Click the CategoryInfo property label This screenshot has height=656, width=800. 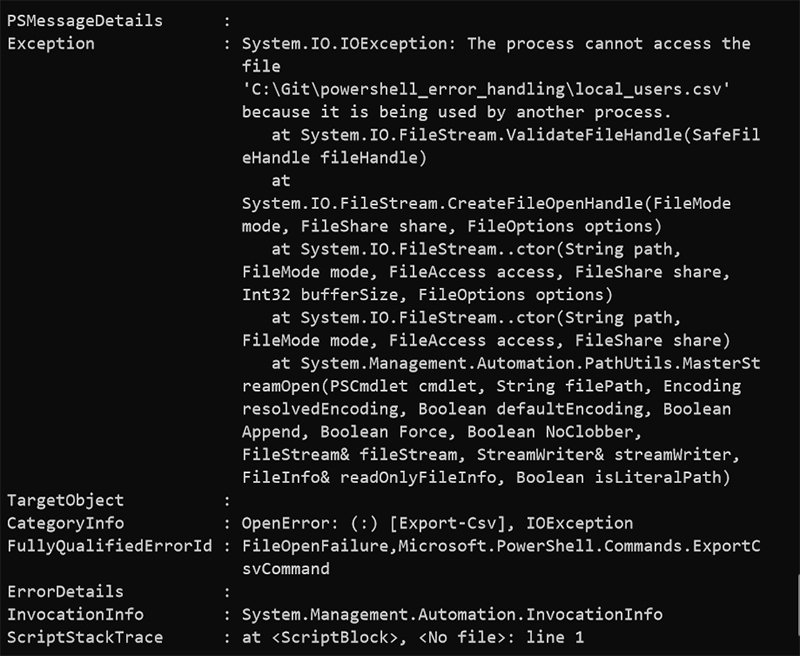point(66,523)
